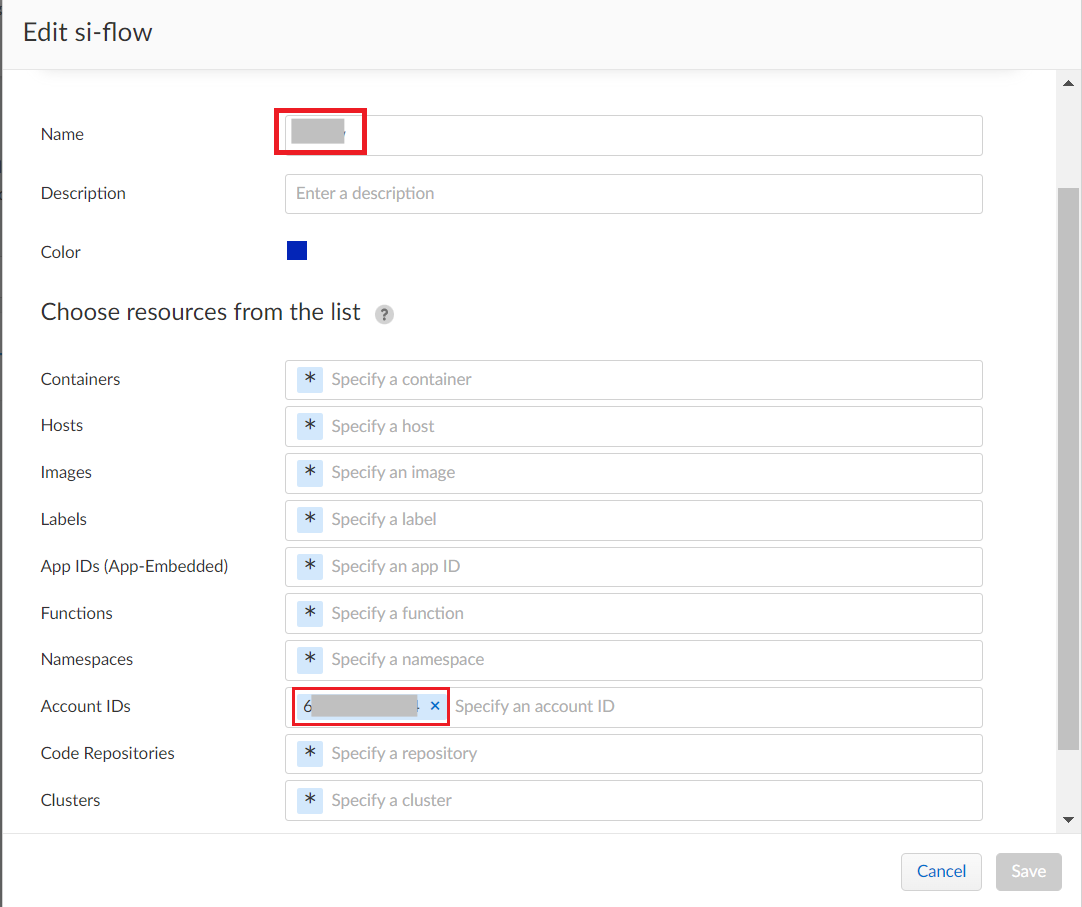Click the asterisk chip in Labels field

point(310,519)
